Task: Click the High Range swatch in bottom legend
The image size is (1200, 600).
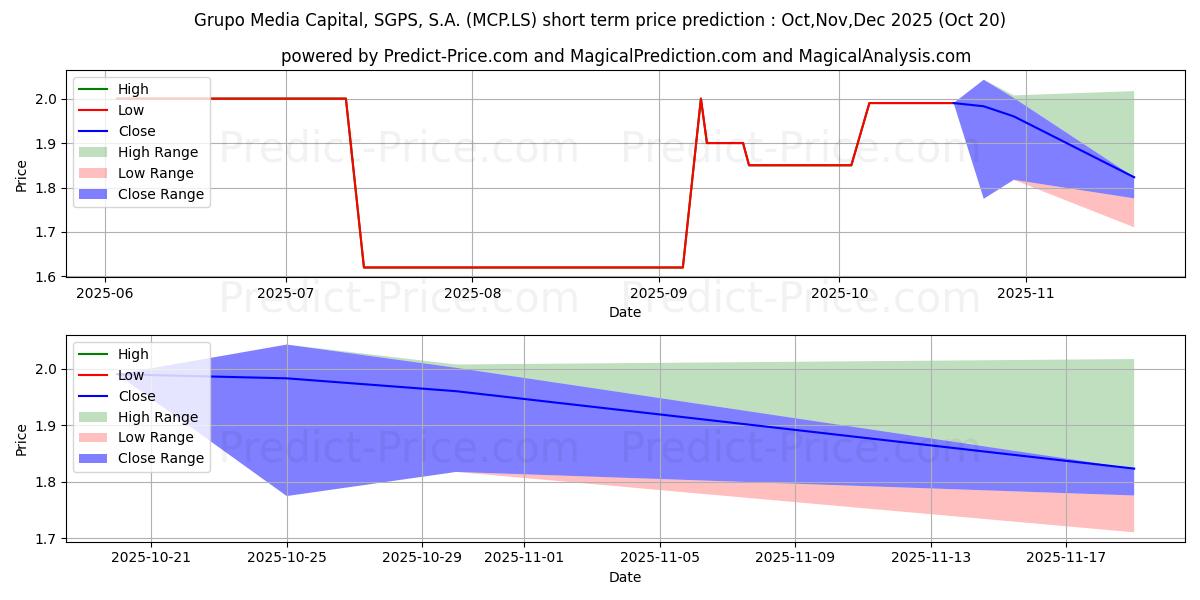Action: tap(94, 417)
